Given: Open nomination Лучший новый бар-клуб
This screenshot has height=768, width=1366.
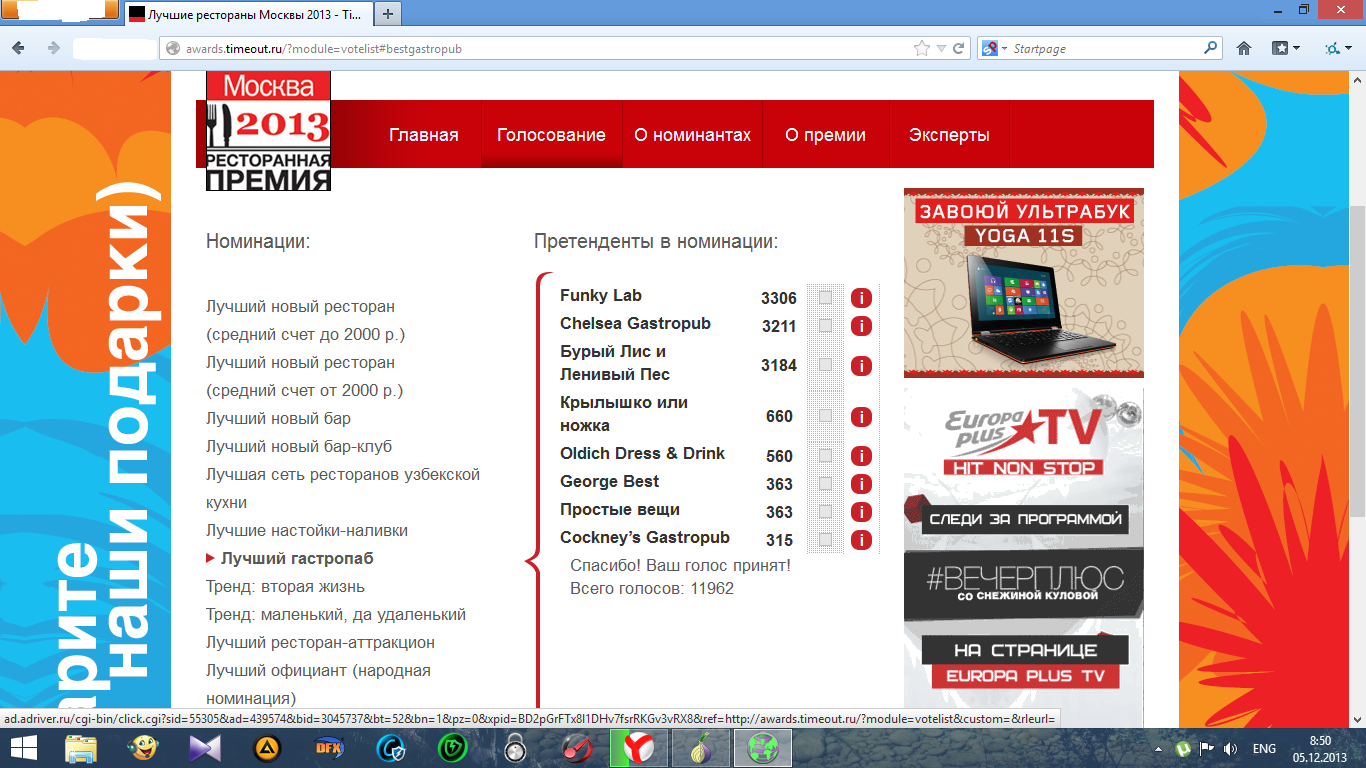Looking at the screenshot, I should [x=299, y=446].
